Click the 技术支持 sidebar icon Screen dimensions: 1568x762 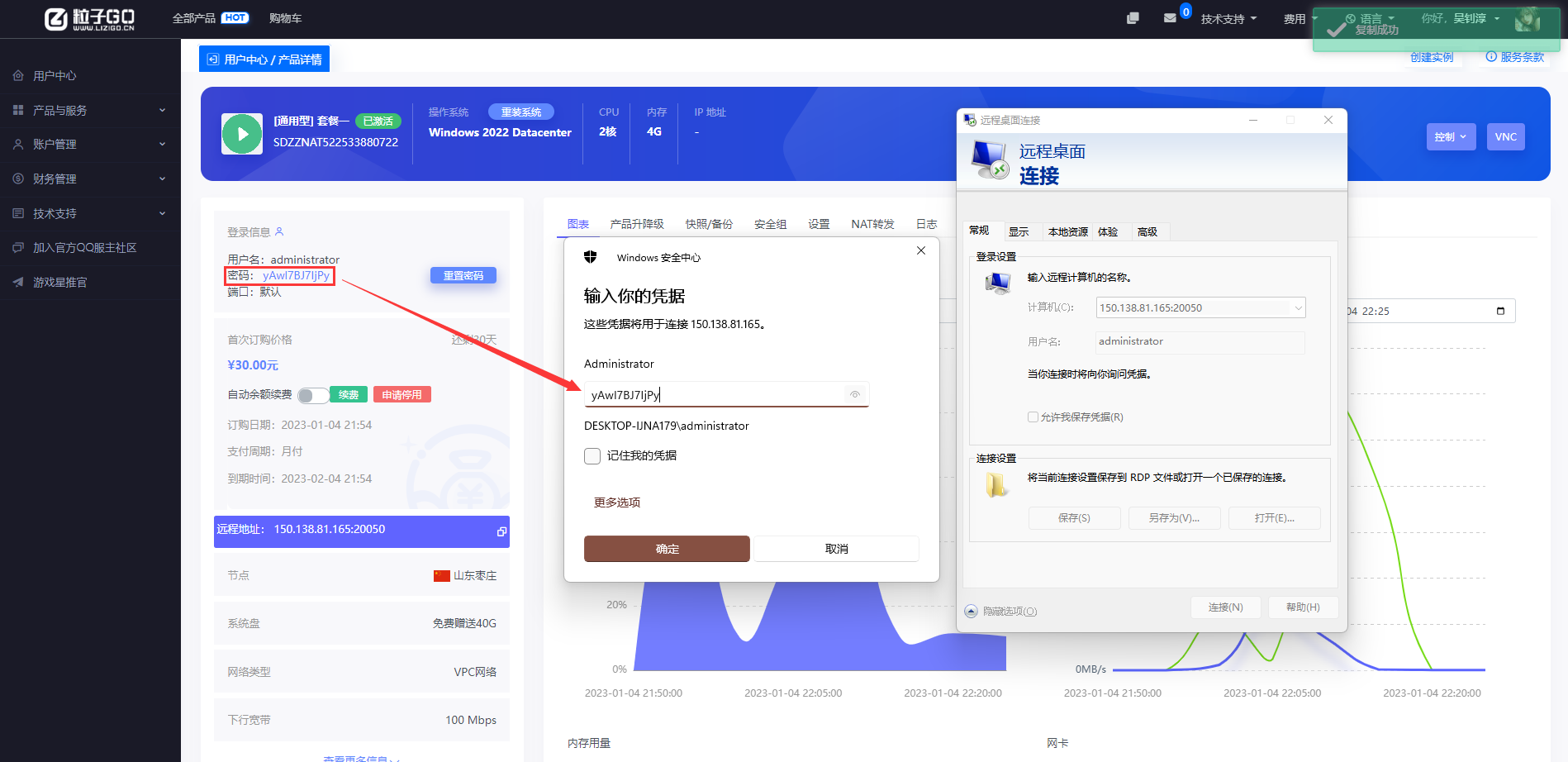click(18, 213)
